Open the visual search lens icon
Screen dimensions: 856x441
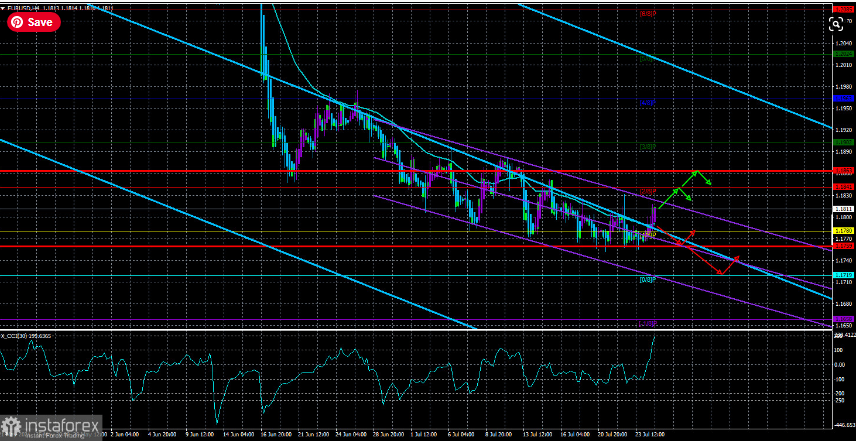pos(835,23)
